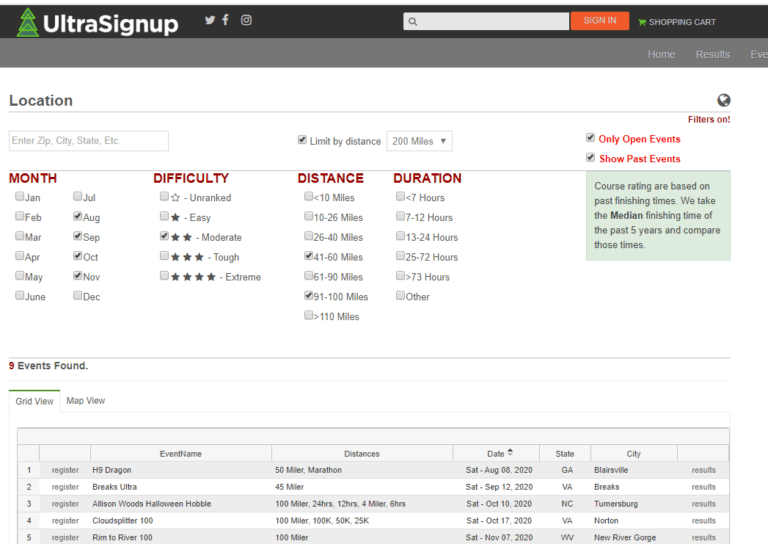Viewport: 768px width, 544px height.
Task: Open the Results menu item
Action: point(712,54)
